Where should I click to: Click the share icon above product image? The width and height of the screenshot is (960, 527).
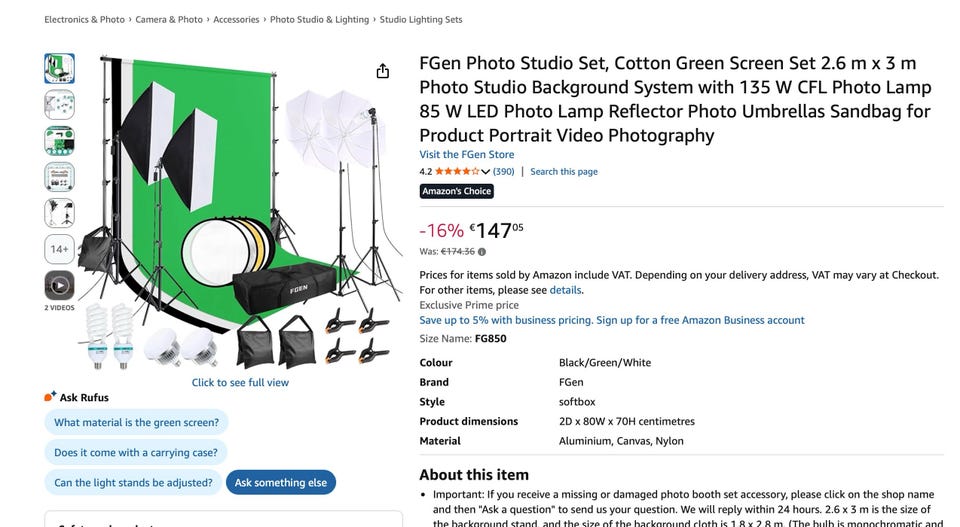click(x=382, y=71)
